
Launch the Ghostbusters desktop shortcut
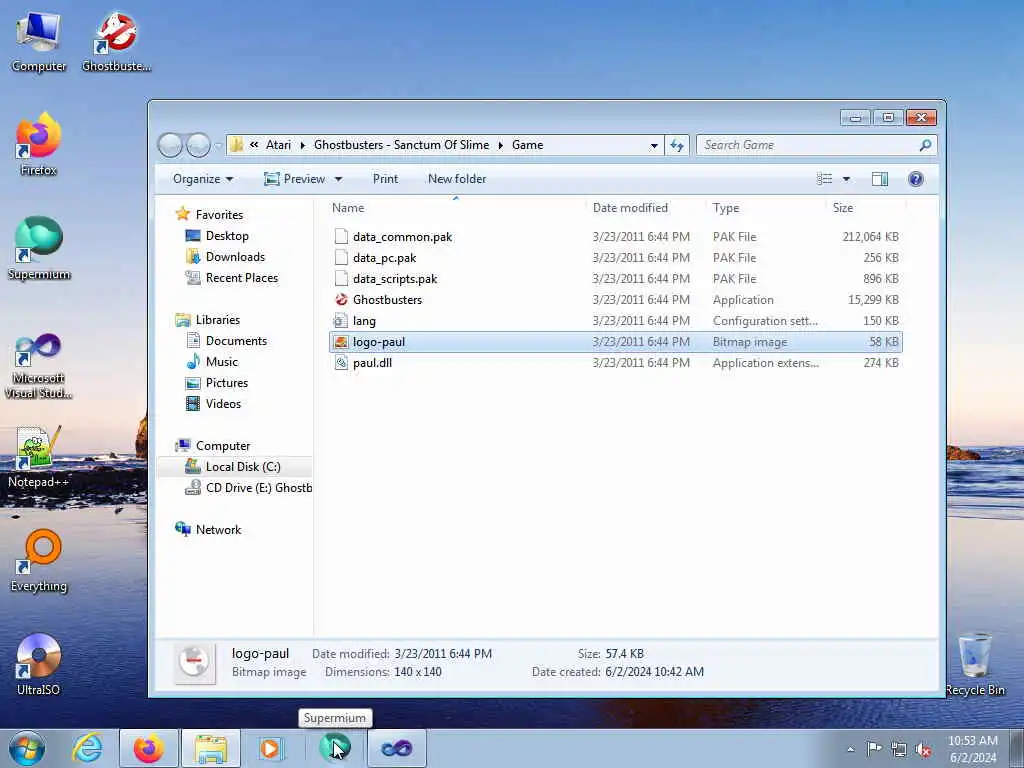pyautogui.click(x=116, y=43)
